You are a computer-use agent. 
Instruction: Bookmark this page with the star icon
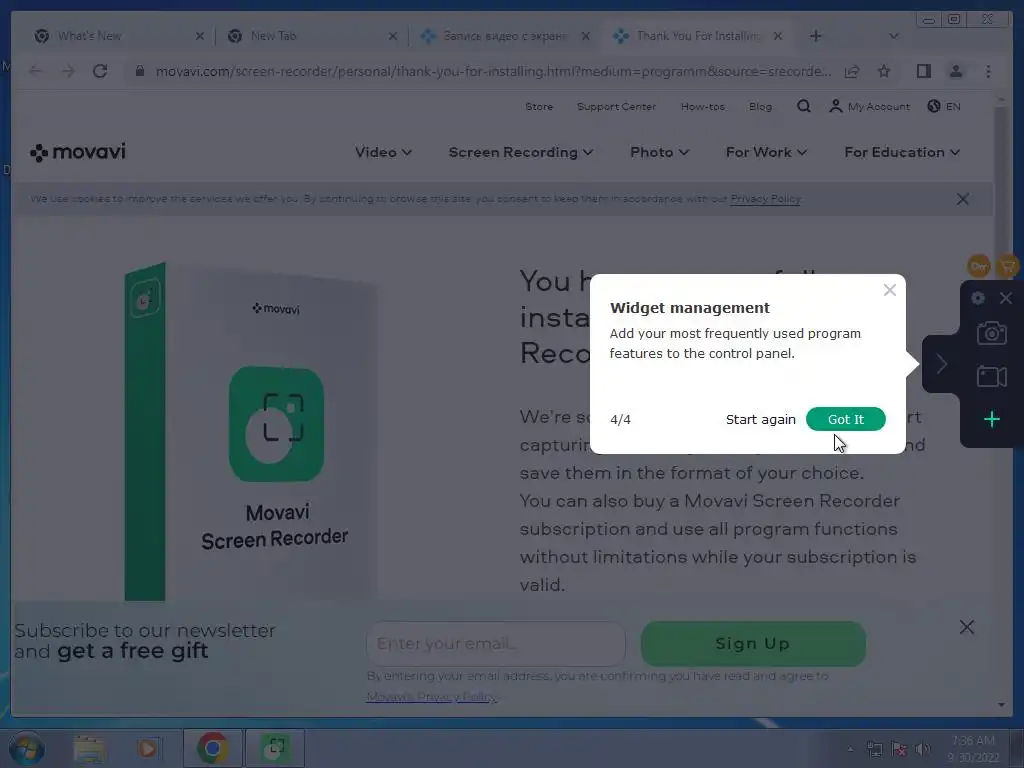(884, 71)
